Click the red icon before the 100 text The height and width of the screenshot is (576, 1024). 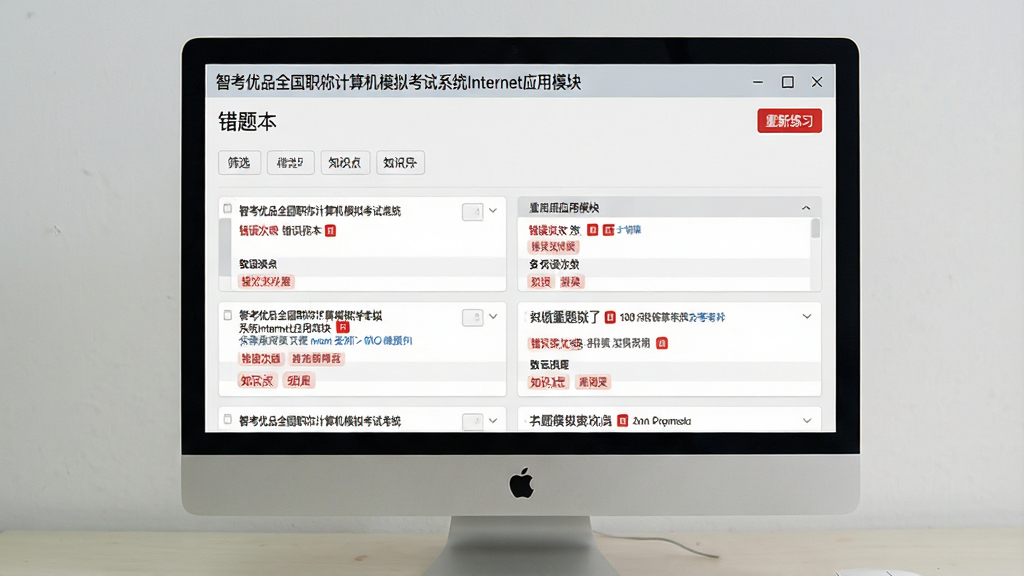610,317
